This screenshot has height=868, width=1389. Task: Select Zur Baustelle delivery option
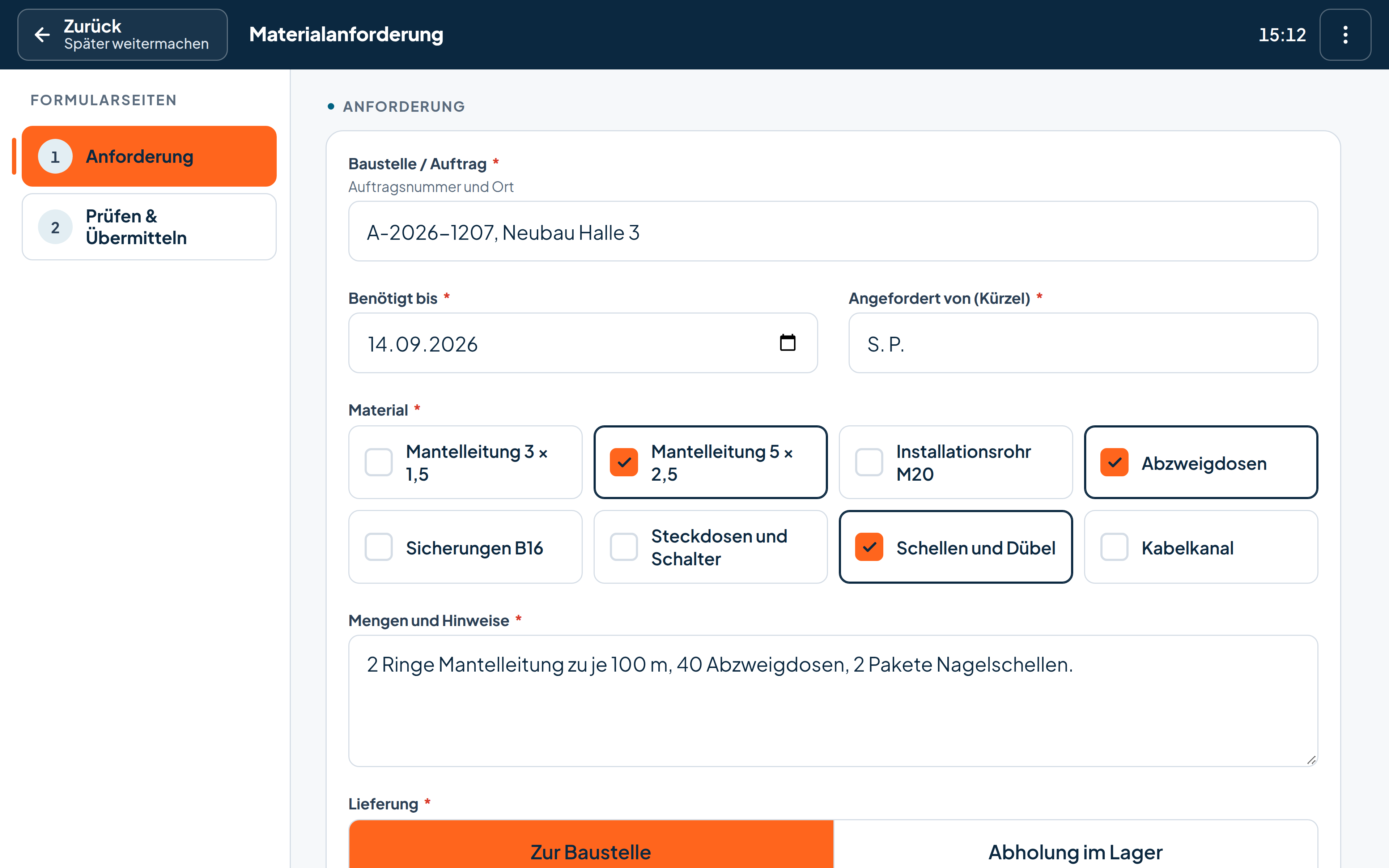click(591, 844)
